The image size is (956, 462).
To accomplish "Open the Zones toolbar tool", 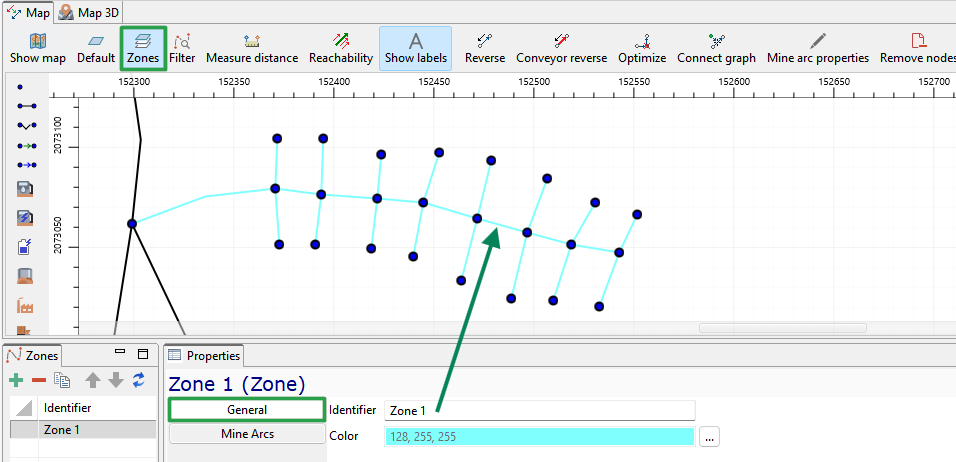I will [143, 49].
